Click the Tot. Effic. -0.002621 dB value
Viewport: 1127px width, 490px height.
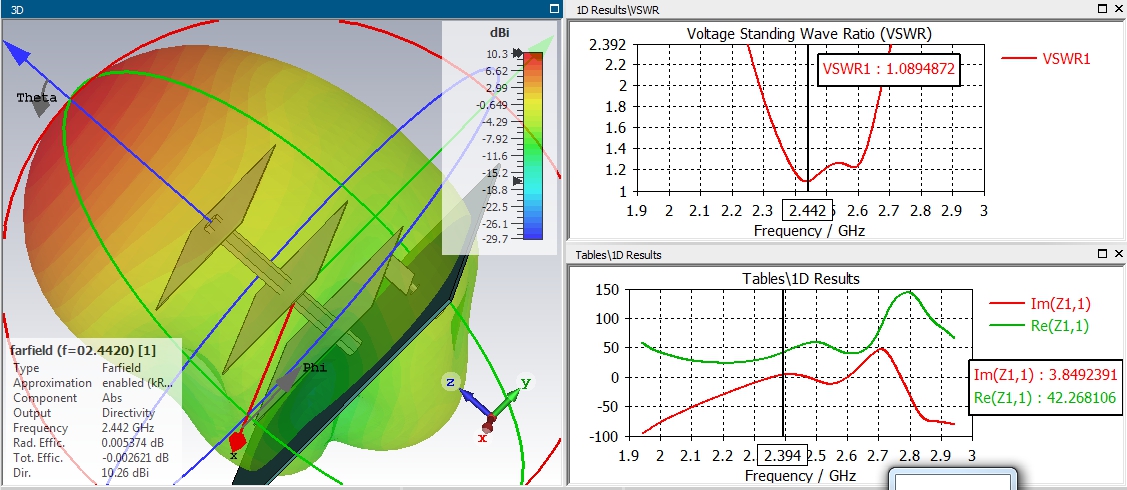pyautogui.click(x=135, y=457)
